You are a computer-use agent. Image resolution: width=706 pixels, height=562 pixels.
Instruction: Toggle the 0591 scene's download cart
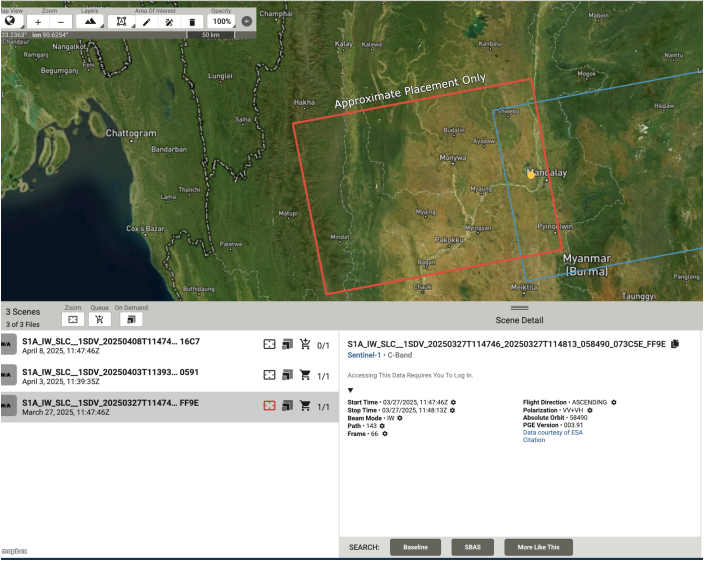click(x=305, y=376)
